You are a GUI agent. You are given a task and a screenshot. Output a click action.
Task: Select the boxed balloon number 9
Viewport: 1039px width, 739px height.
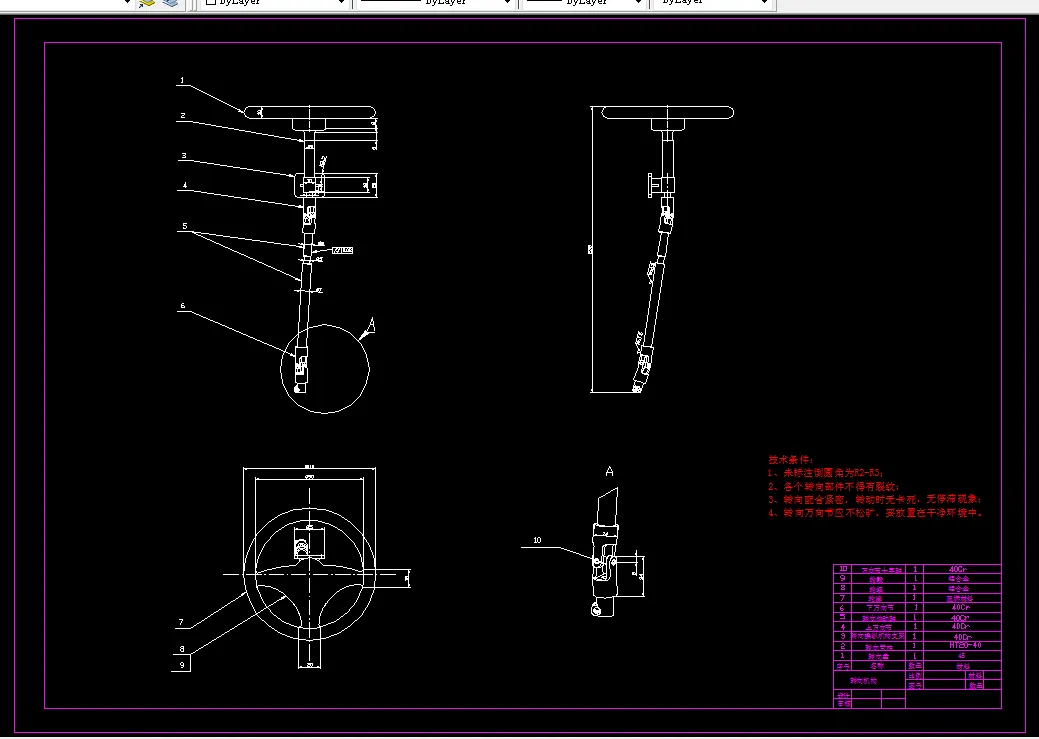click(x=182, y=663)
